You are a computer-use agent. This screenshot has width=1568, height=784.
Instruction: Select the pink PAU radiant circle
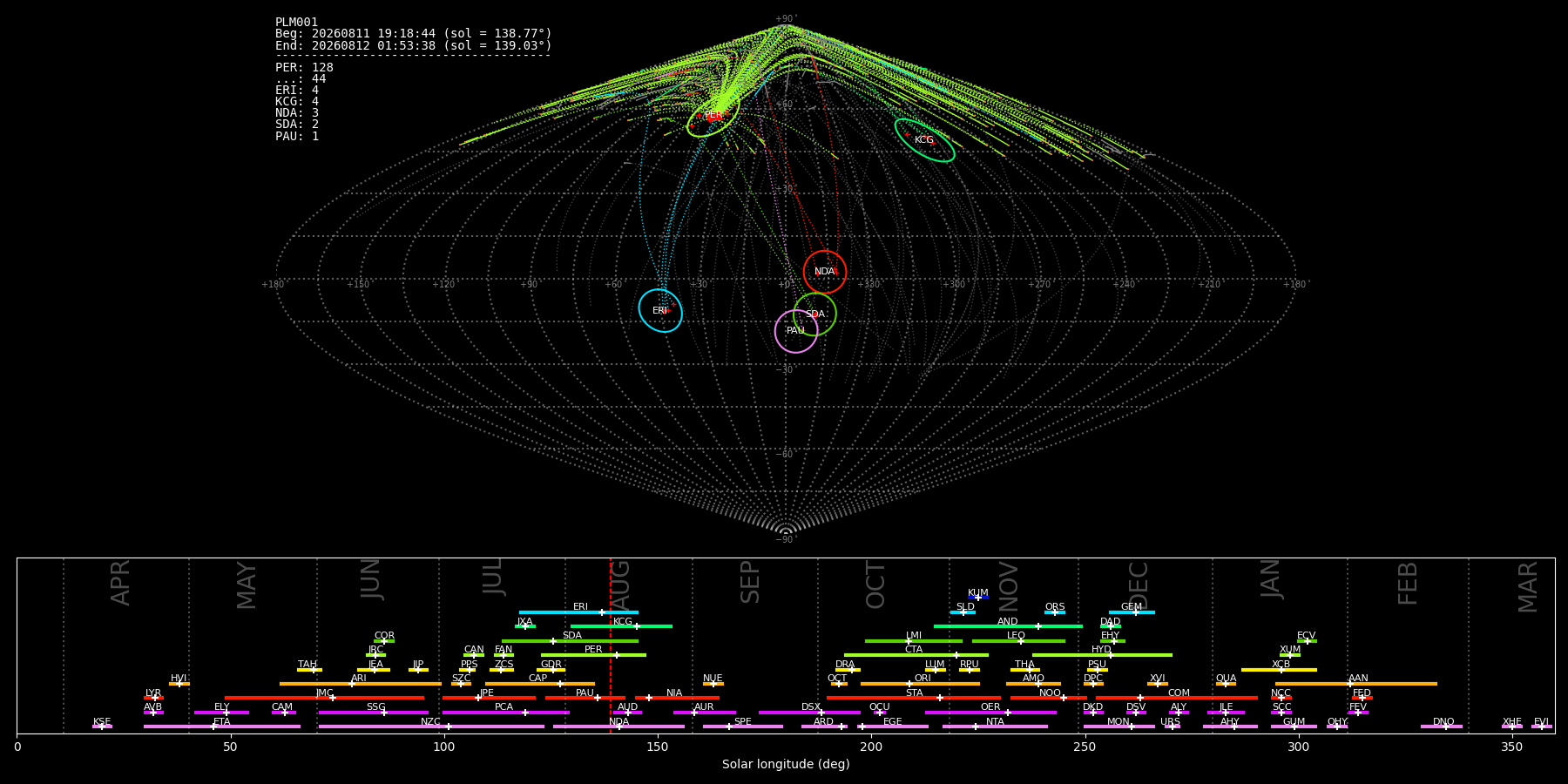pos(796,331)
